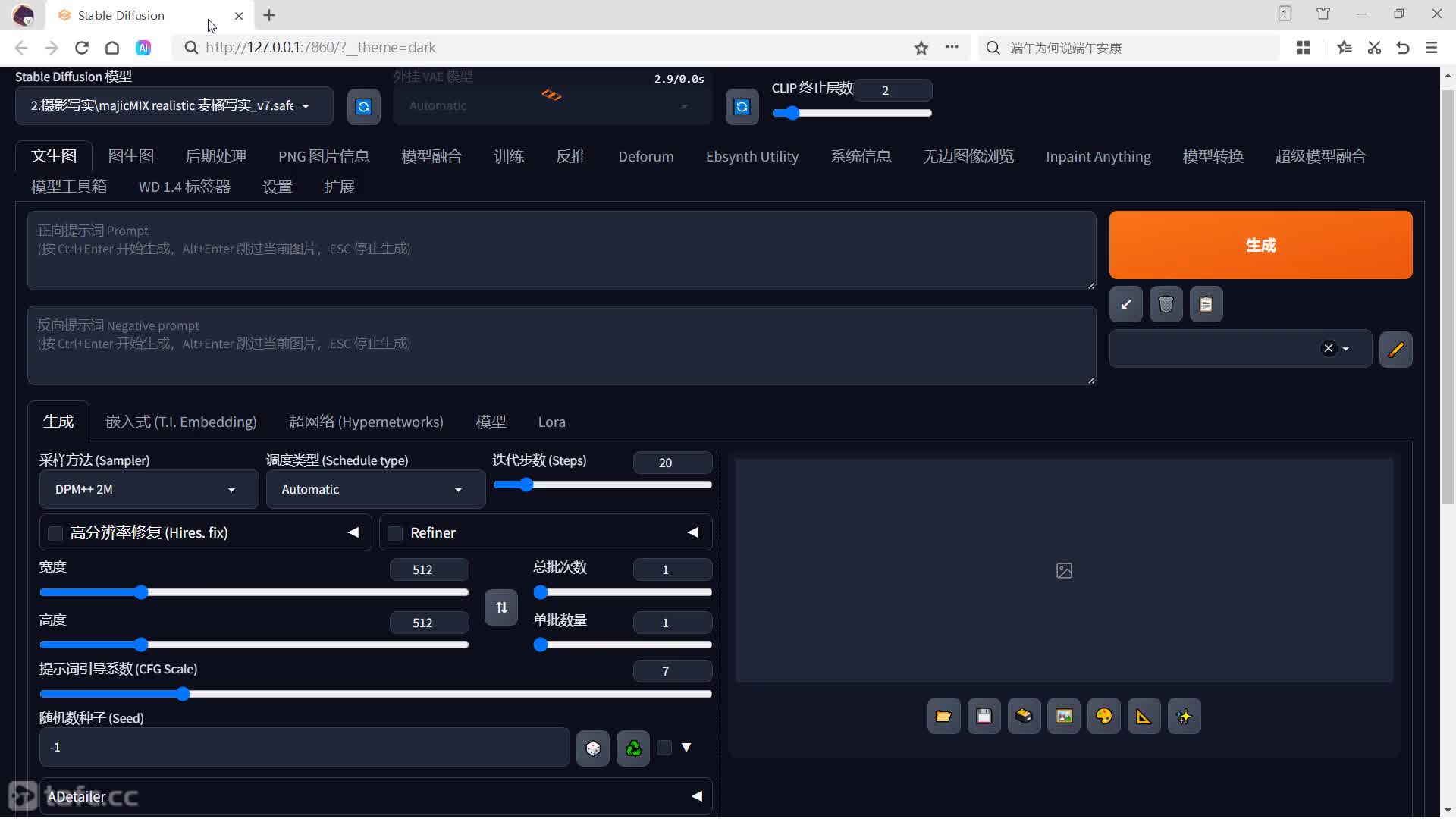Click the CFG Scale slider

(375, 695)
